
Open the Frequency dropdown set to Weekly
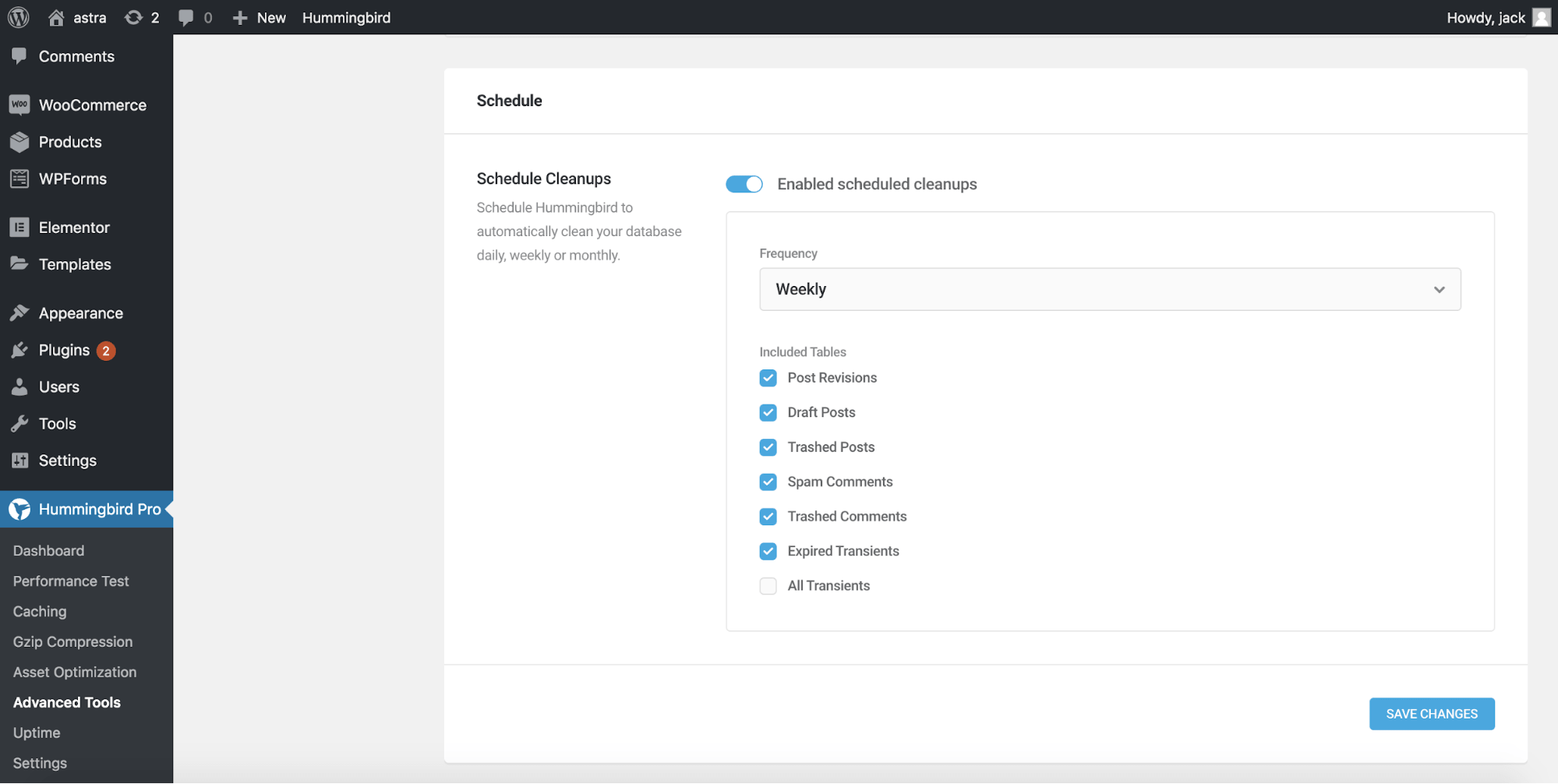tap(1110, 289)
